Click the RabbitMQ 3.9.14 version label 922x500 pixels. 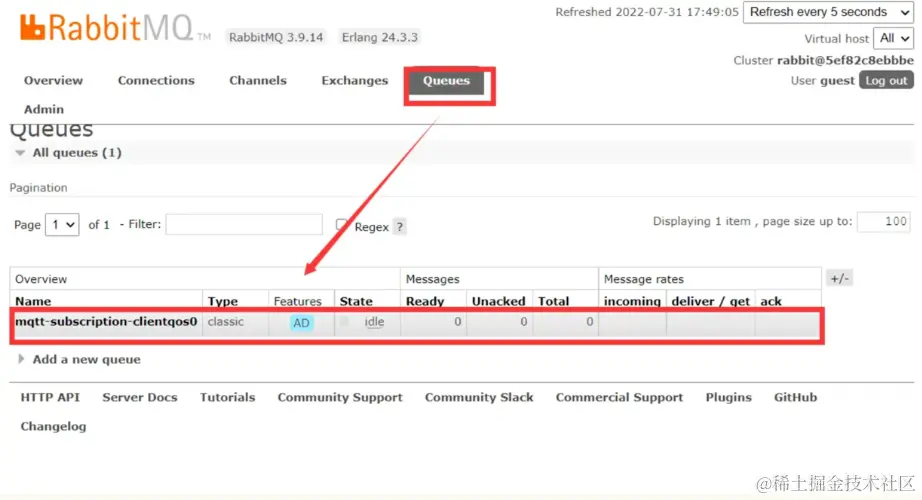point(276,37)
